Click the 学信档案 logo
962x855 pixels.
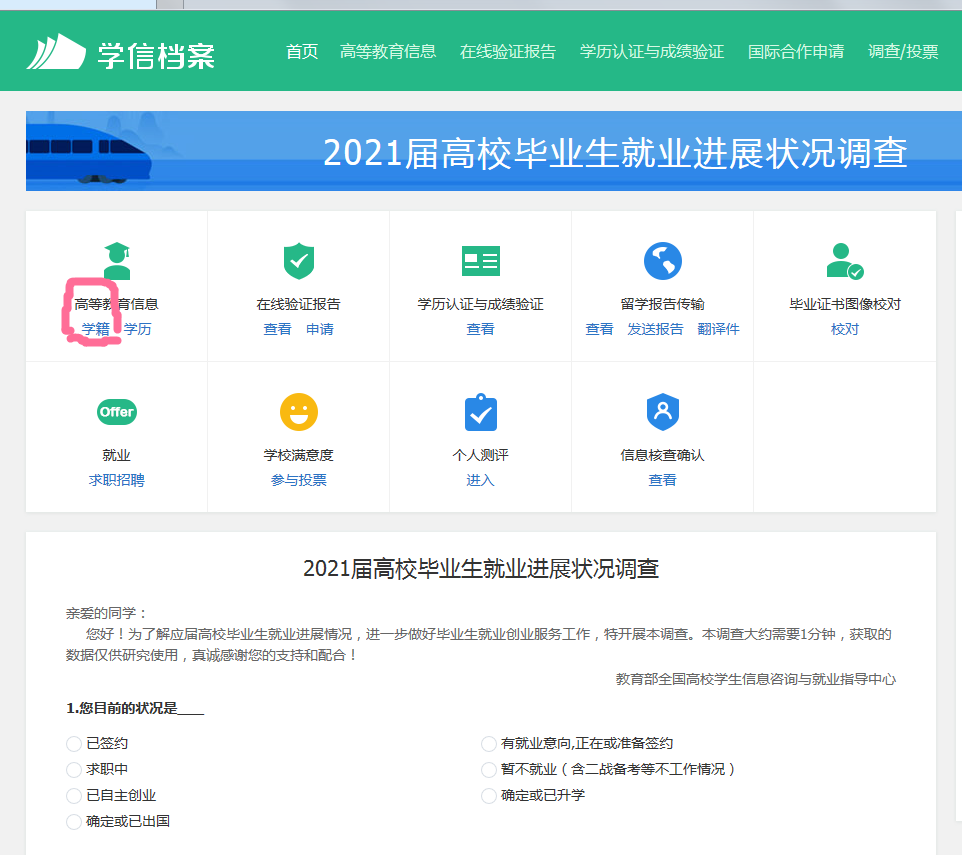pyautogui.click(x=121, y=52)
